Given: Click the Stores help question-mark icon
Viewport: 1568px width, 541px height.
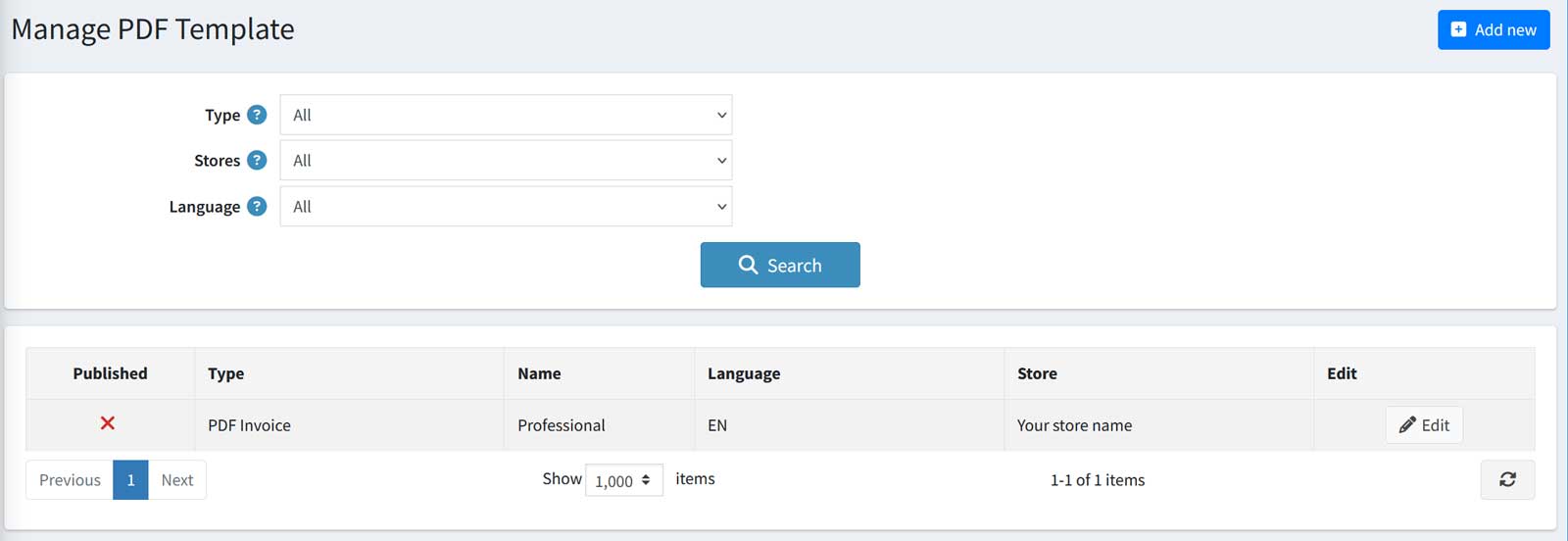Looking at the screenshot, I should pos(257,160).
